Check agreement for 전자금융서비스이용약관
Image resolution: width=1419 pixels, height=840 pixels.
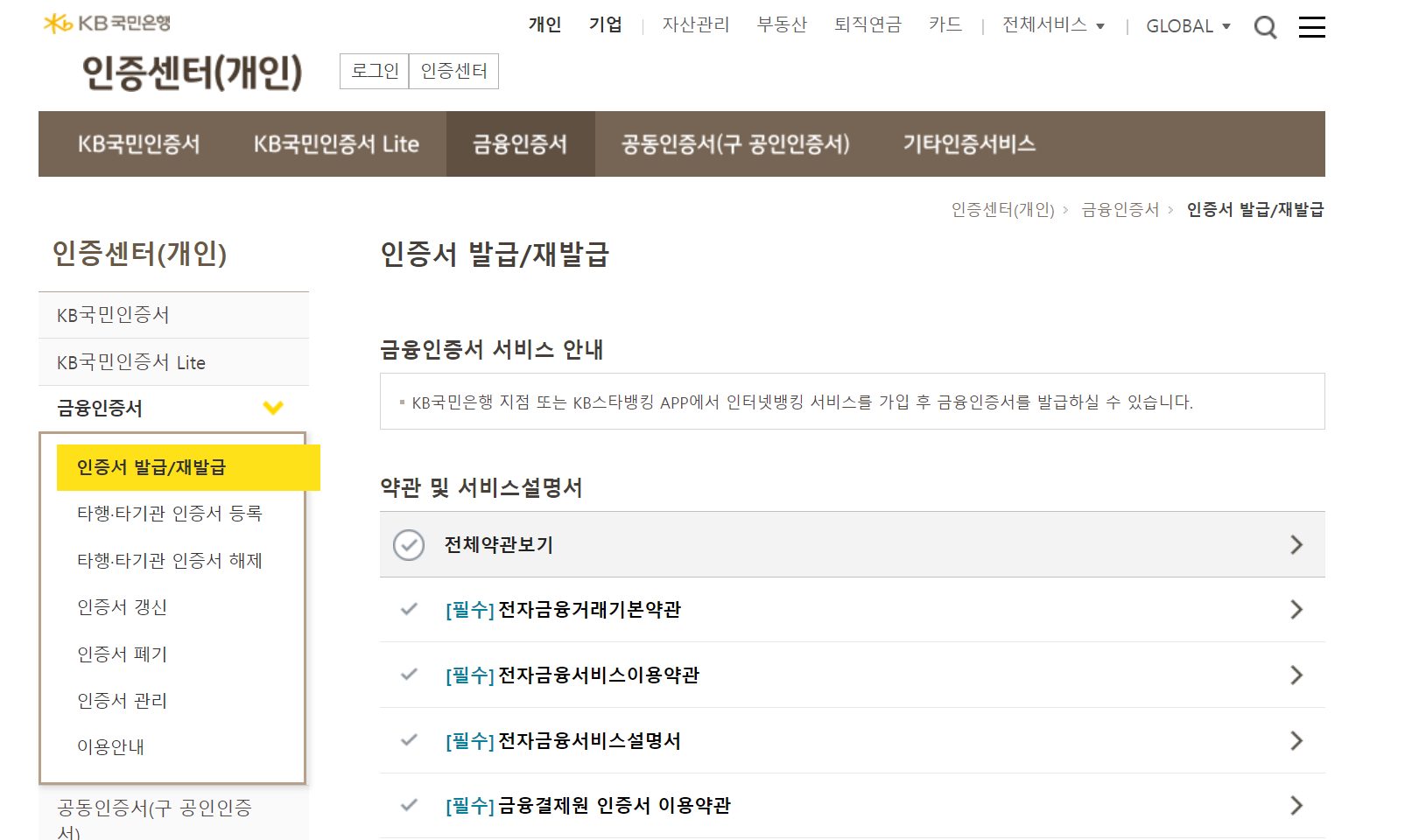[x=409, y=675]
